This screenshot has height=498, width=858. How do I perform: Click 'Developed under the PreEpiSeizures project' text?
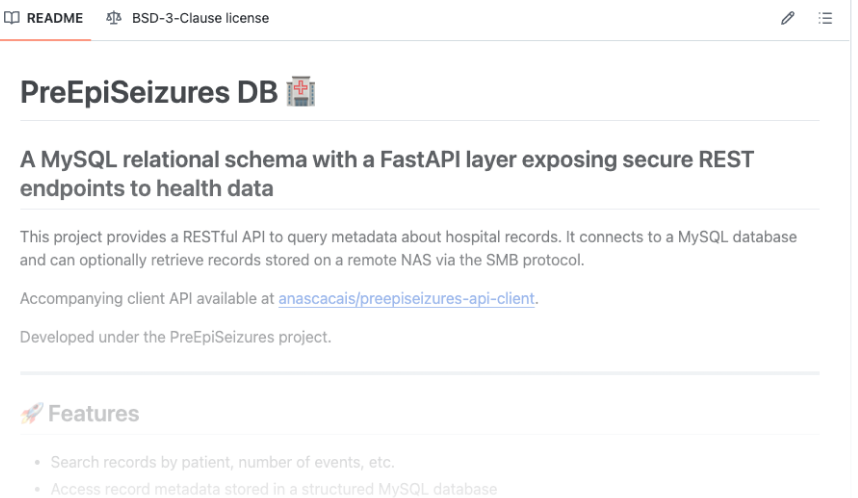(176, 337)
